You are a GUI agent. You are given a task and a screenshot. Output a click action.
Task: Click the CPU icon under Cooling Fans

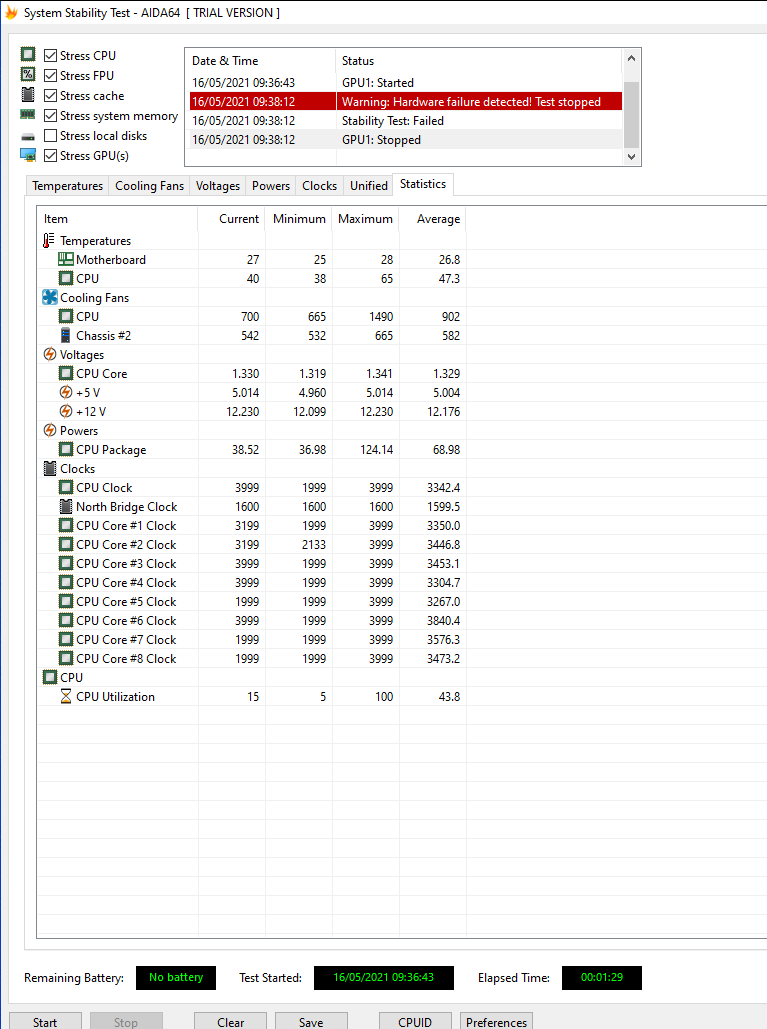coord(66,316)
